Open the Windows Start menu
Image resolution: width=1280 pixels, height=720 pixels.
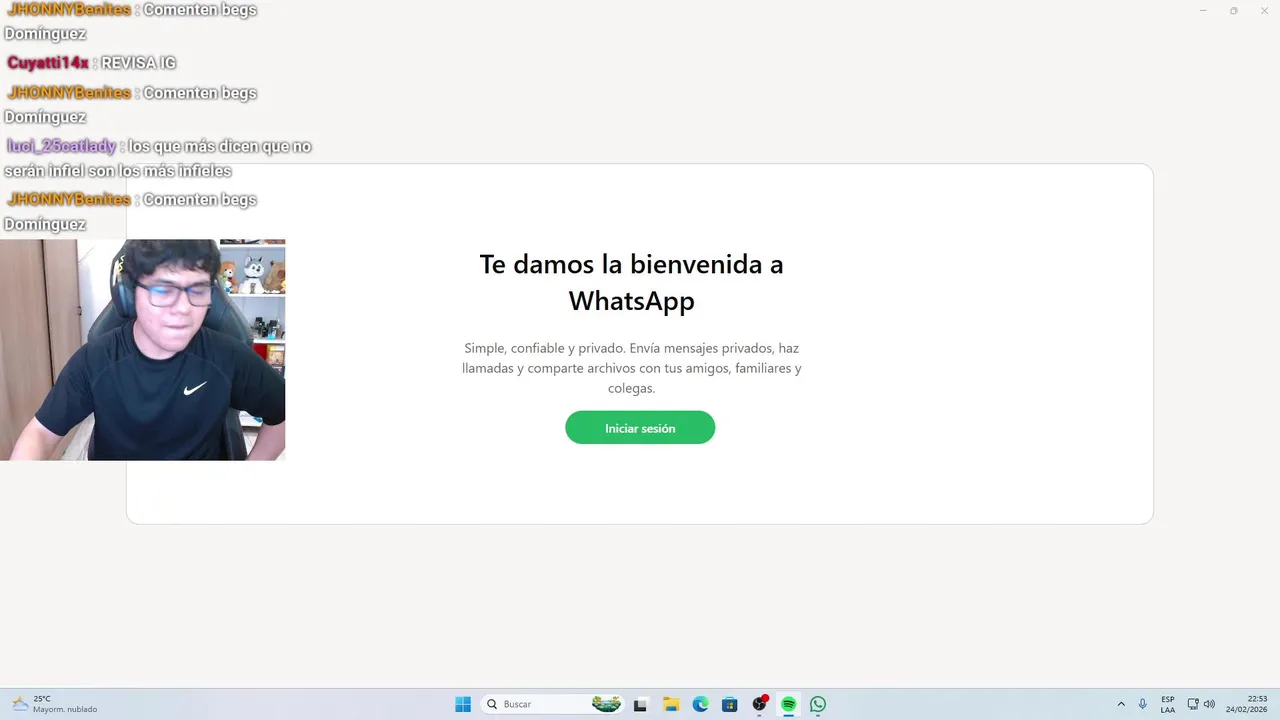pos(463,704)
